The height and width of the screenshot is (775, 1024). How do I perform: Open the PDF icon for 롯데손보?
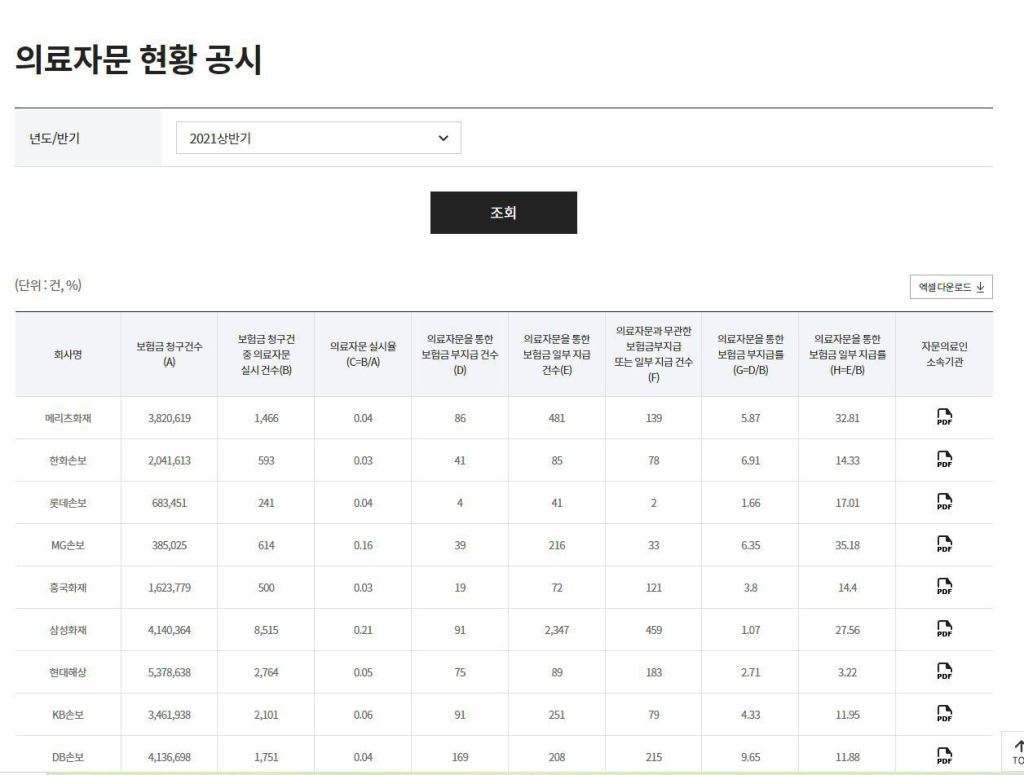point(944,502)
